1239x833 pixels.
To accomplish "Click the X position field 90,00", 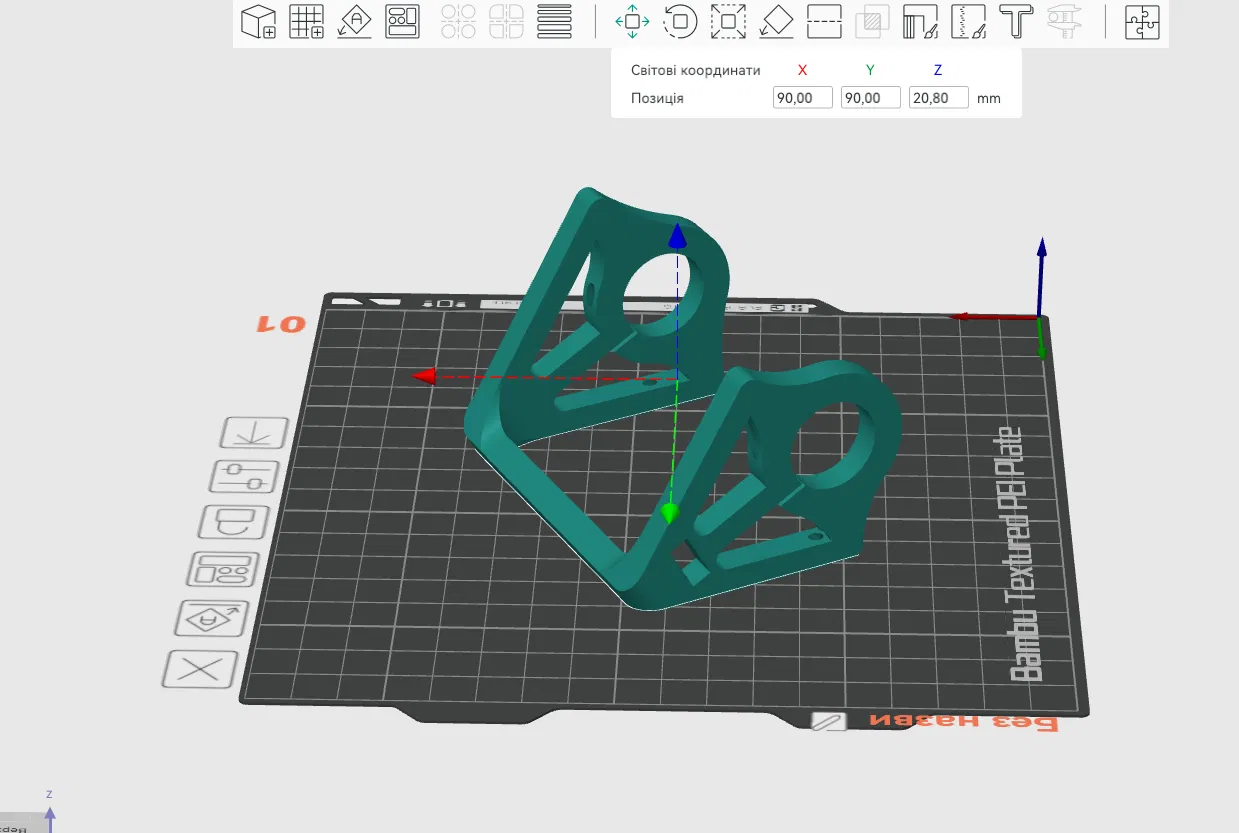I will [x=803, y=98].
